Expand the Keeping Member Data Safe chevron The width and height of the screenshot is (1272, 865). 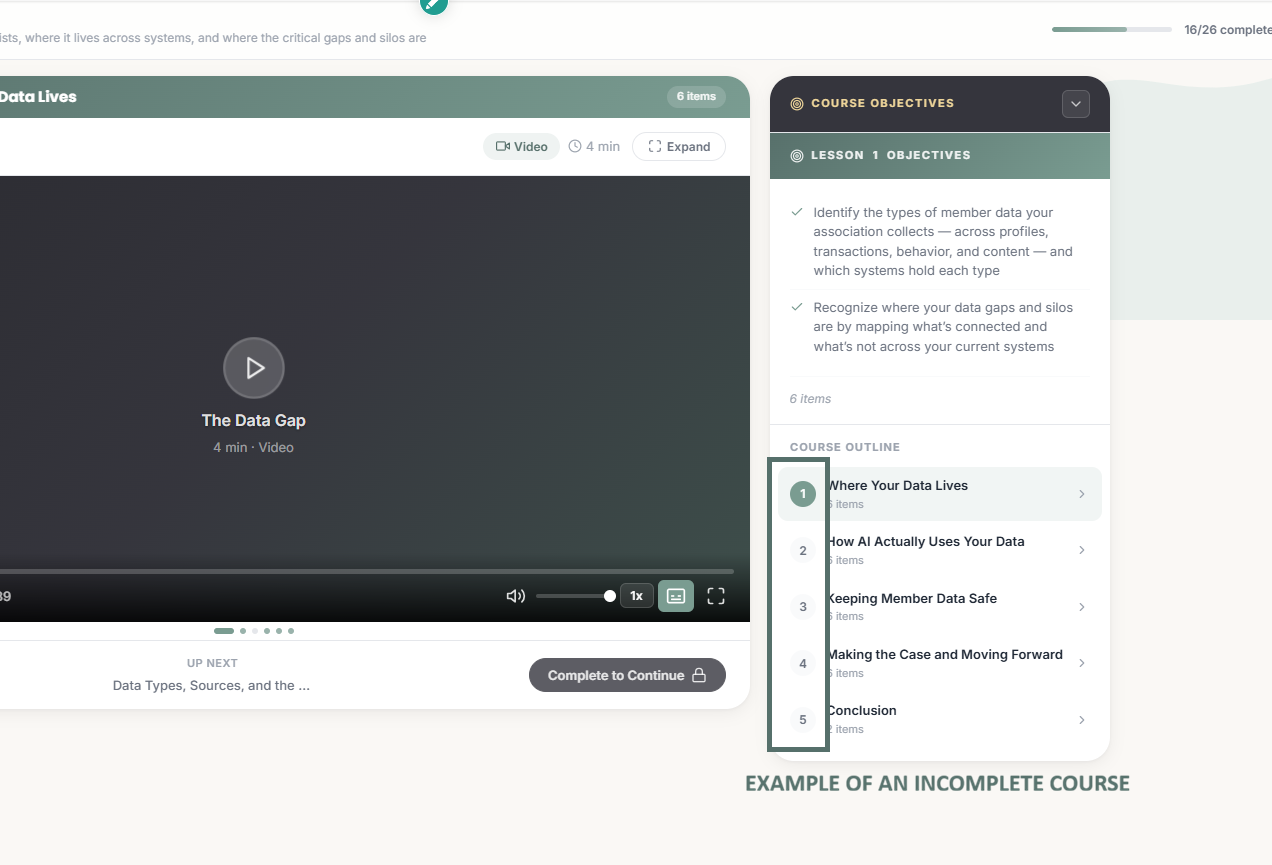1081,607
